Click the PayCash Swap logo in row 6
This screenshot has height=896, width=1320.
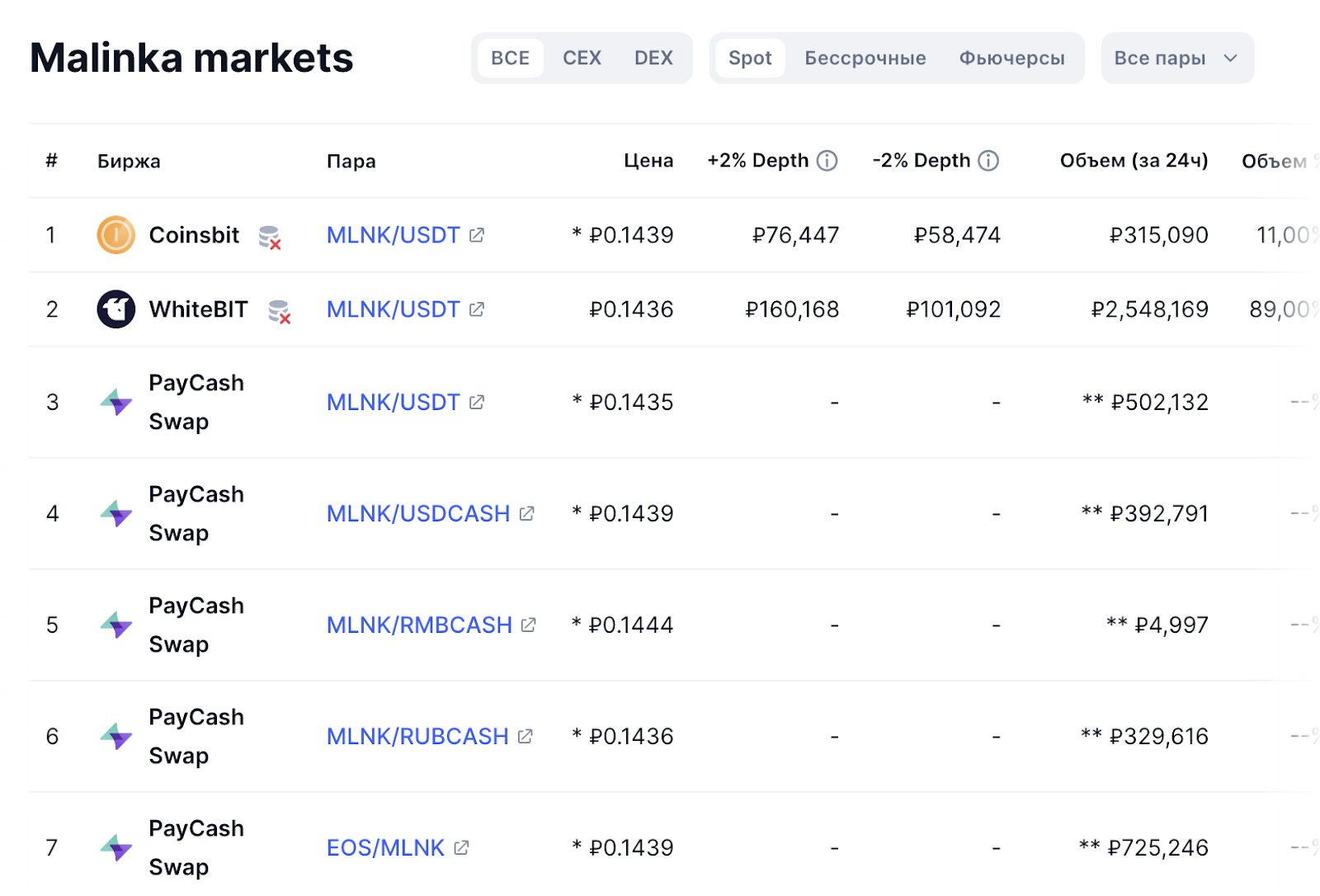[116, 736]
